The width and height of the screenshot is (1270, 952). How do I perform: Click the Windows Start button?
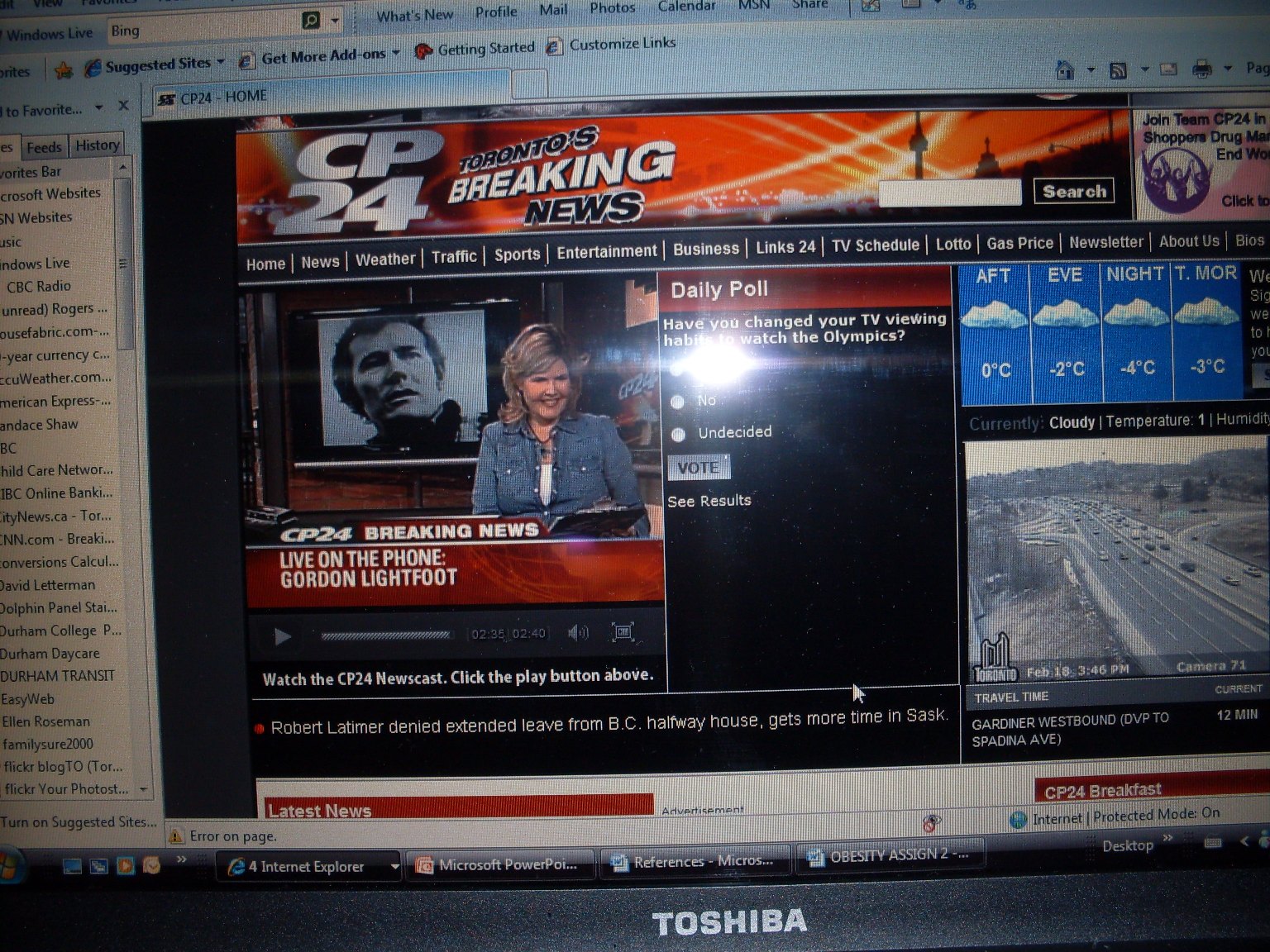(x=9, y=868)
